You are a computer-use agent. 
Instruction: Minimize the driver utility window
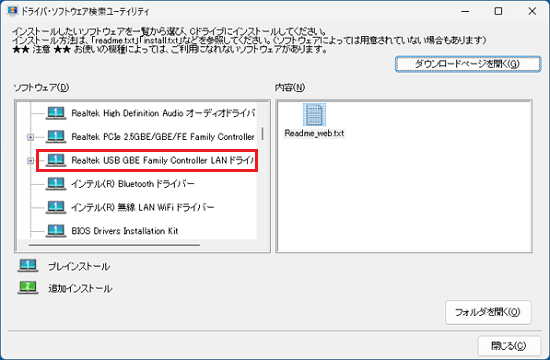point(465,11)
